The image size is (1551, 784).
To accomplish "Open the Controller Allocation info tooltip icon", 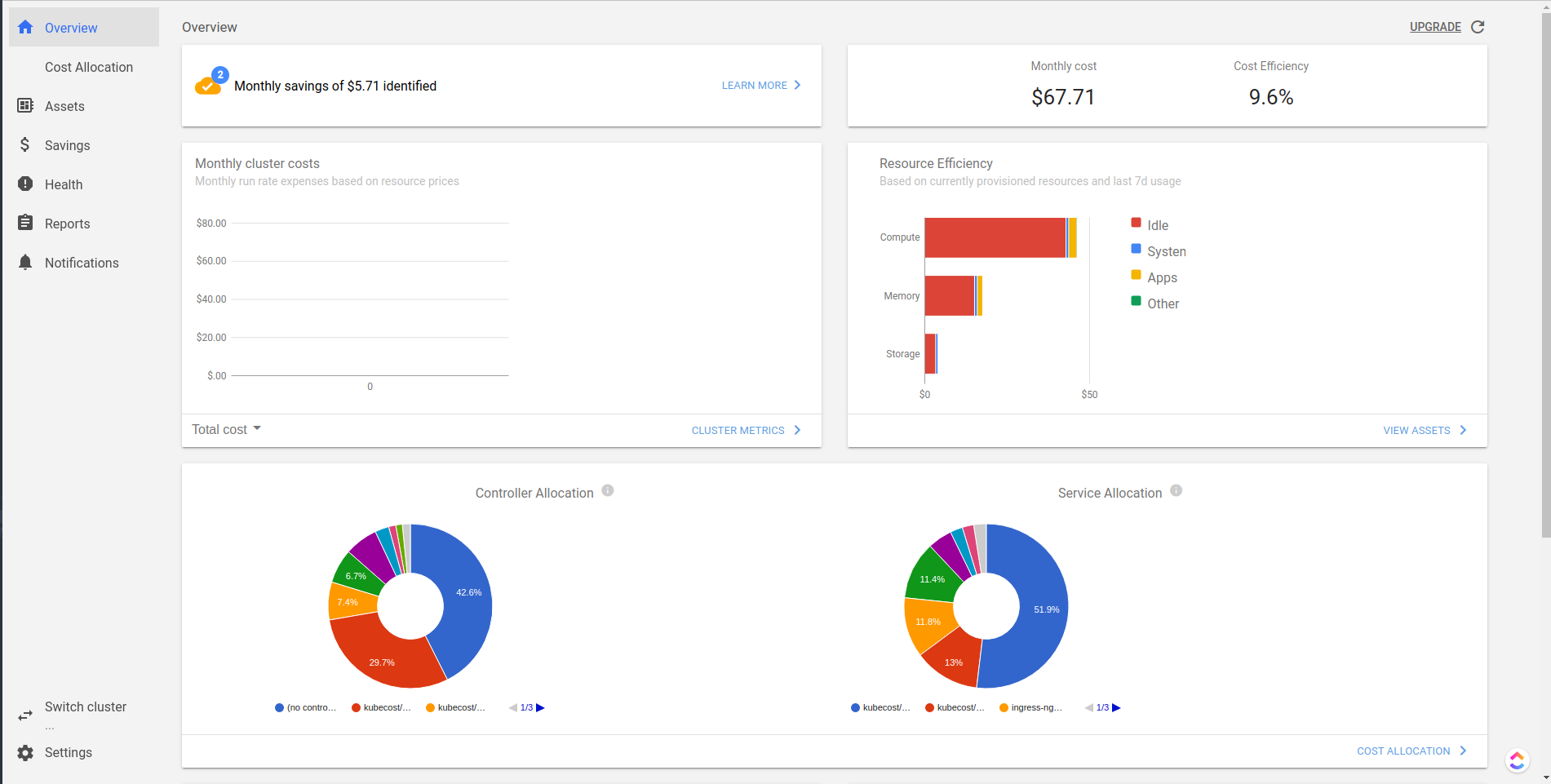I will pos(607,489).
